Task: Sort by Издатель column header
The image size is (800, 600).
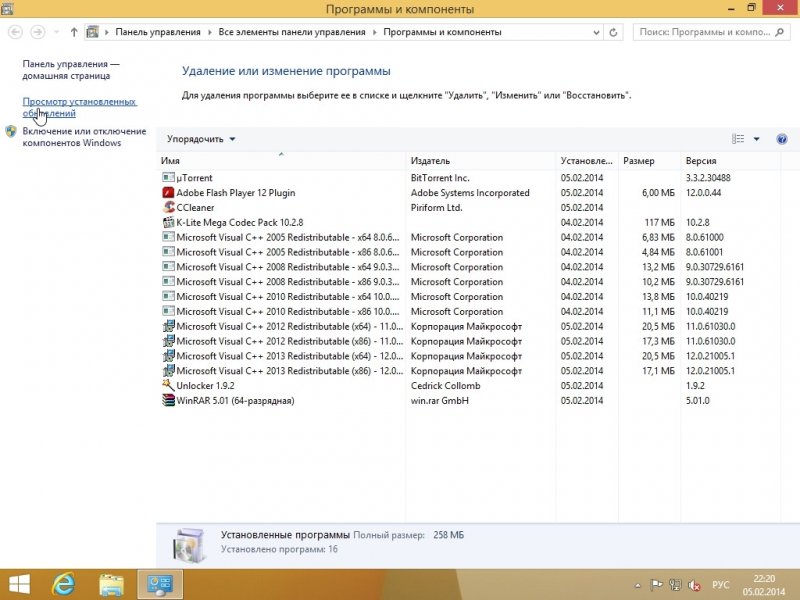Action: point(481,161)
